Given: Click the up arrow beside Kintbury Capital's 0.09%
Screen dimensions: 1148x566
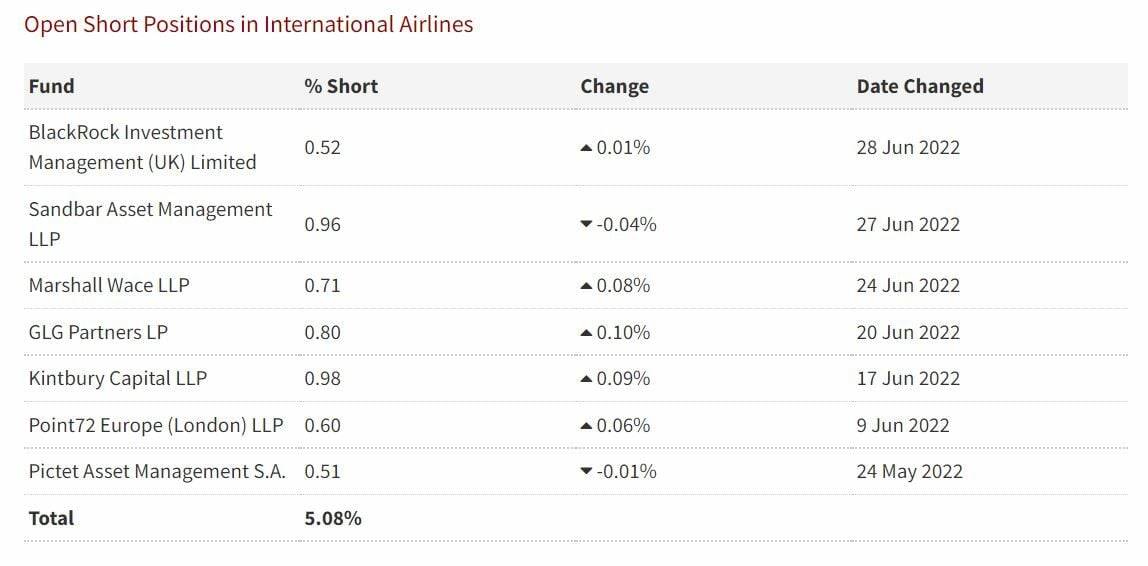Looking at the screenshot, I should (586, 379).
